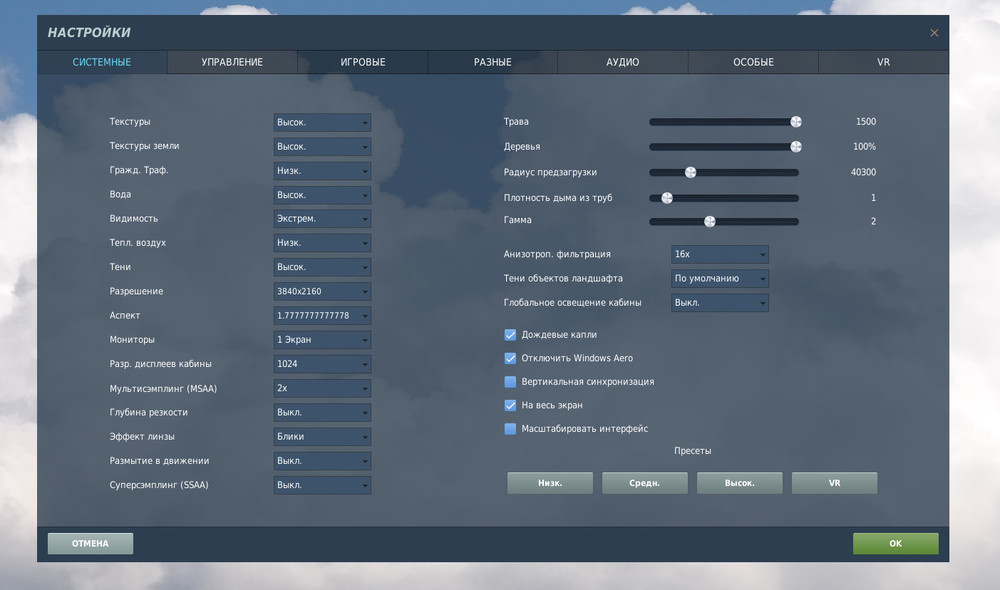
Task: Expand the Анизотроп. фильтрация dropdown
Action: [x=719, y=254]
